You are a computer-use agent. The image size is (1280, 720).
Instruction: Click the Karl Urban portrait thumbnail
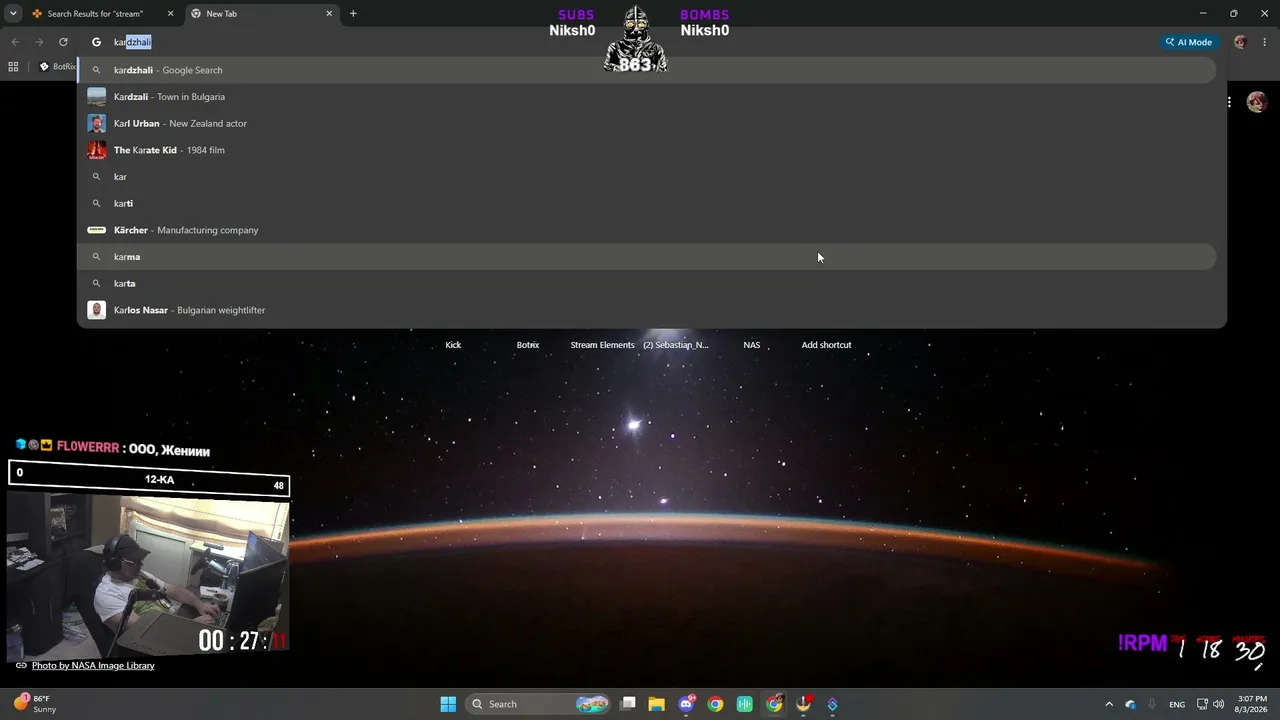pos(96,123)
